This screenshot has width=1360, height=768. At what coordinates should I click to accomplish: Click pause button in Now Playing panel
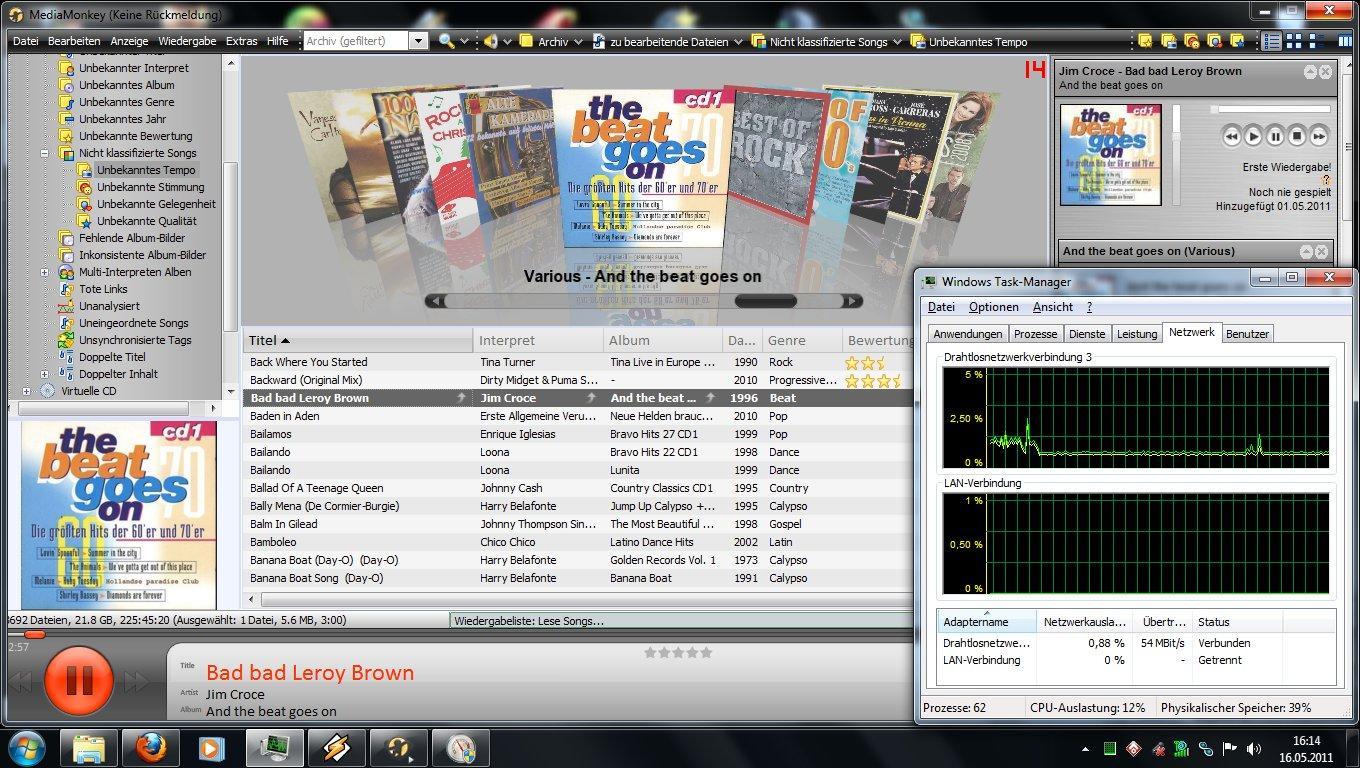tap(1276, 136)
